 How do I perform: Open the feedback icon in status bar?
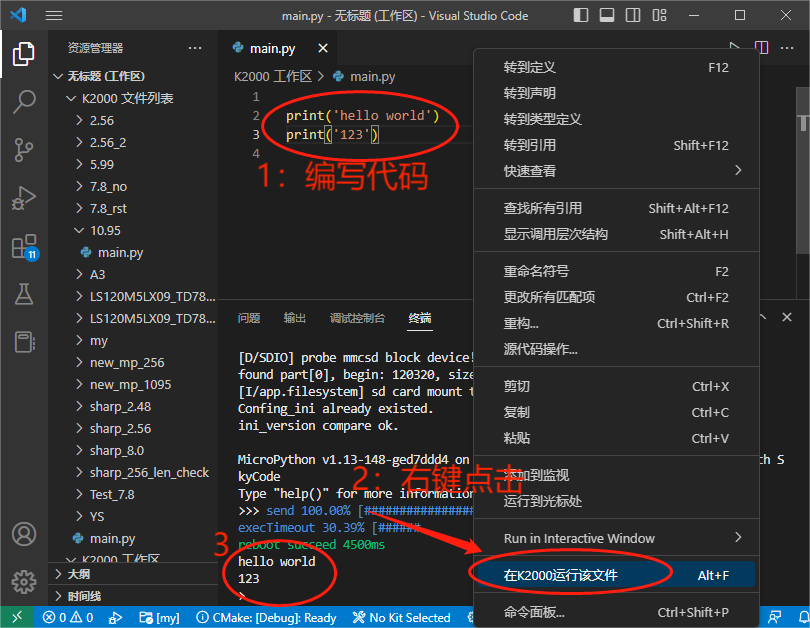point(775,618)
